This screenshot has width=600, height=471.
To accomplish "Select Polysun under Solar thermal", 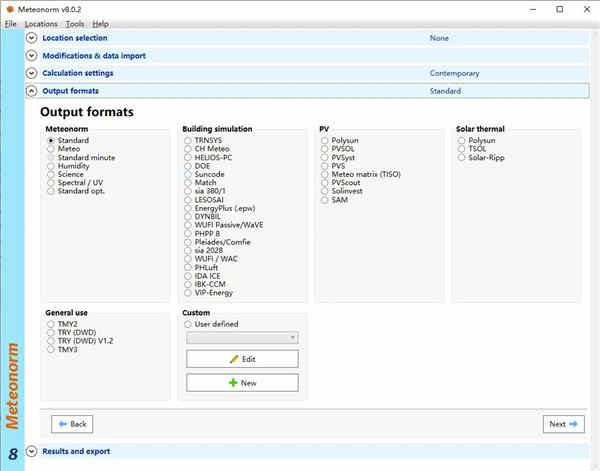I will click(x=477, y=140).
